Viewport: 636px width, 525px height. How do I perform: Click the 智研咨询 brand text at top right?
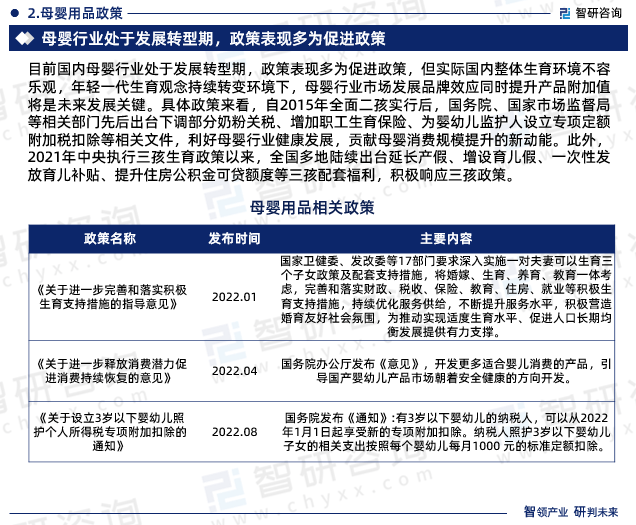pos(598,13)
